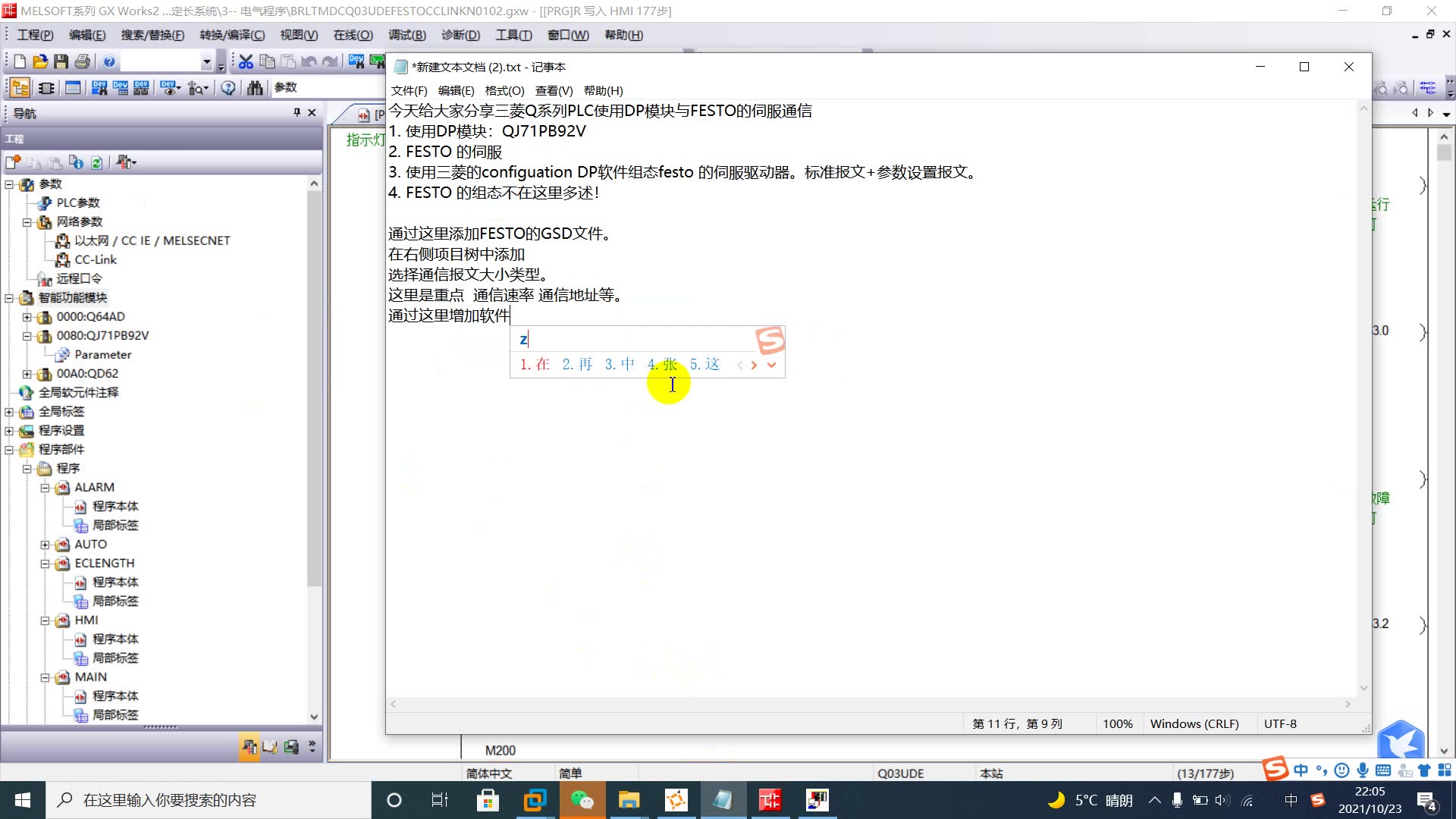Click the Print toolbar icon
Viewport: 1456px width, 819px height.
coord(83,61)
